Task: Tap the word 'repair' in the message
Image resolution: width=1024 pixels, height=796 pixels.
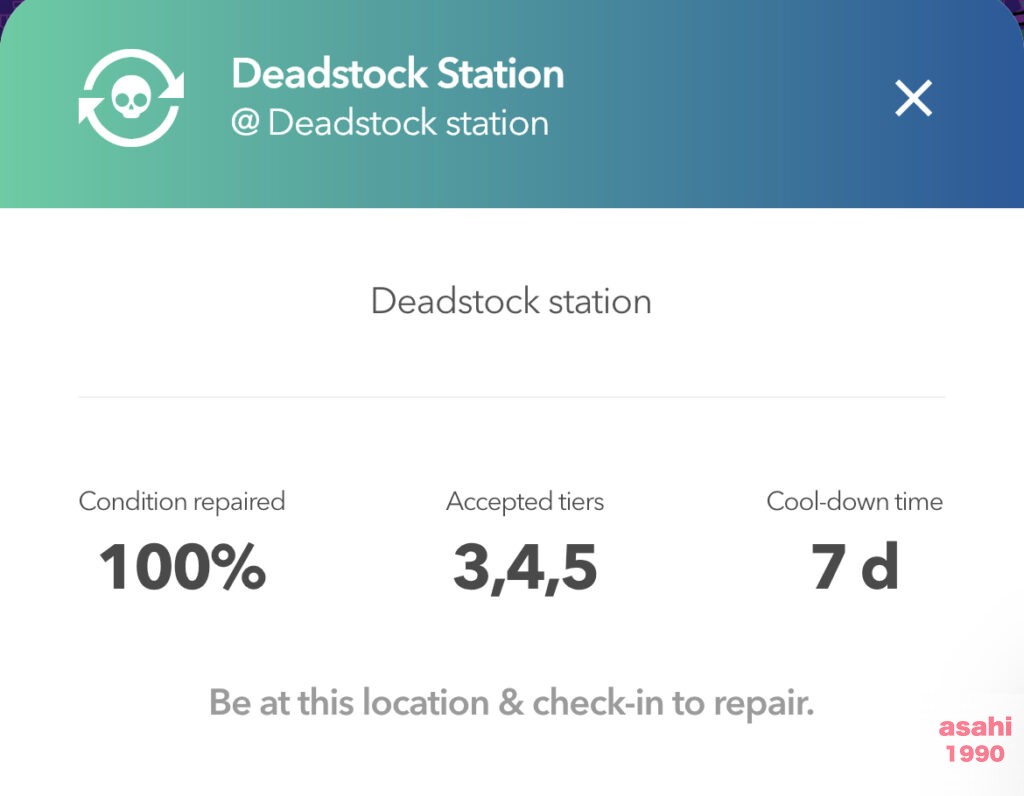Action: (x=763, y=705)
